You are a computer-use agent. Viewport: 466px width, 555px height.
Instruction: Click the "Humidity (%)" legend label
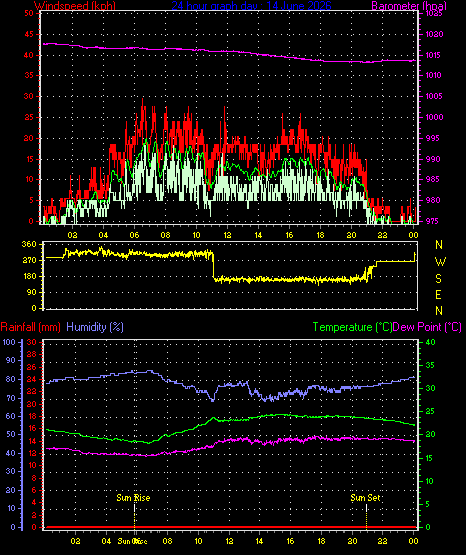click(95, 327)
